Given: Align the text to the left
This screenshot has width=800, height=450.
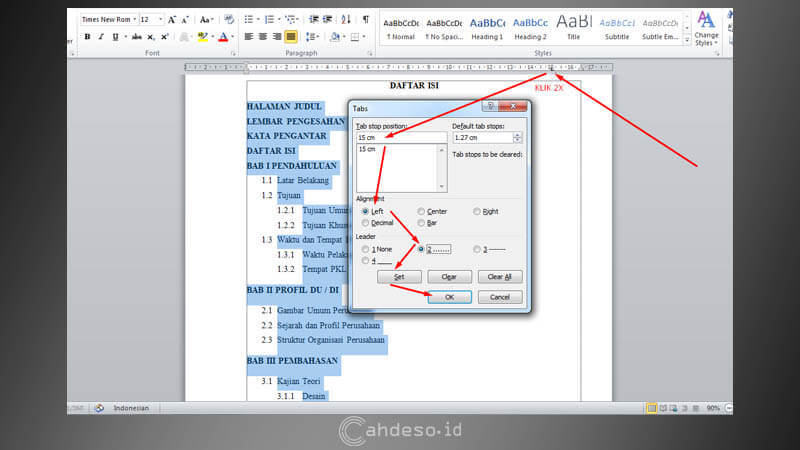Looking at the screenshot, I should tap(248, 37).
